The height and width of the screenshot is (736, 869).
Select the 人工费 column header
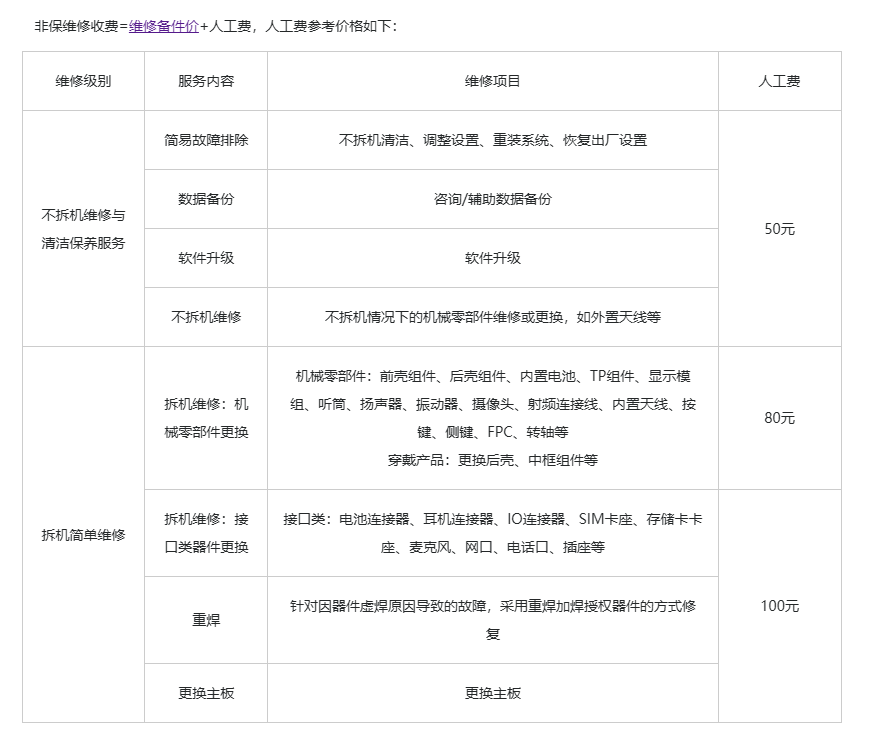tap(778, 82)
